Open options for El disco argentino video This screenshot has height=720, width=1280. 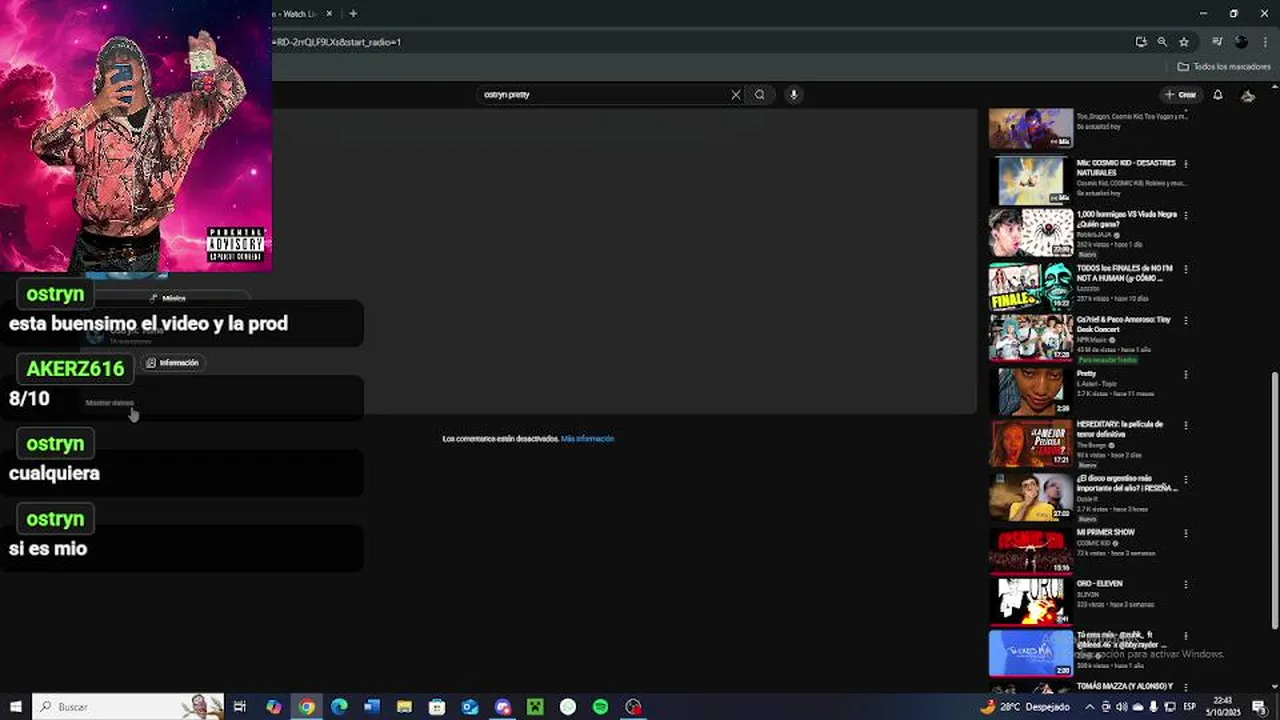pyautogui.click(x=1186, y=479)
